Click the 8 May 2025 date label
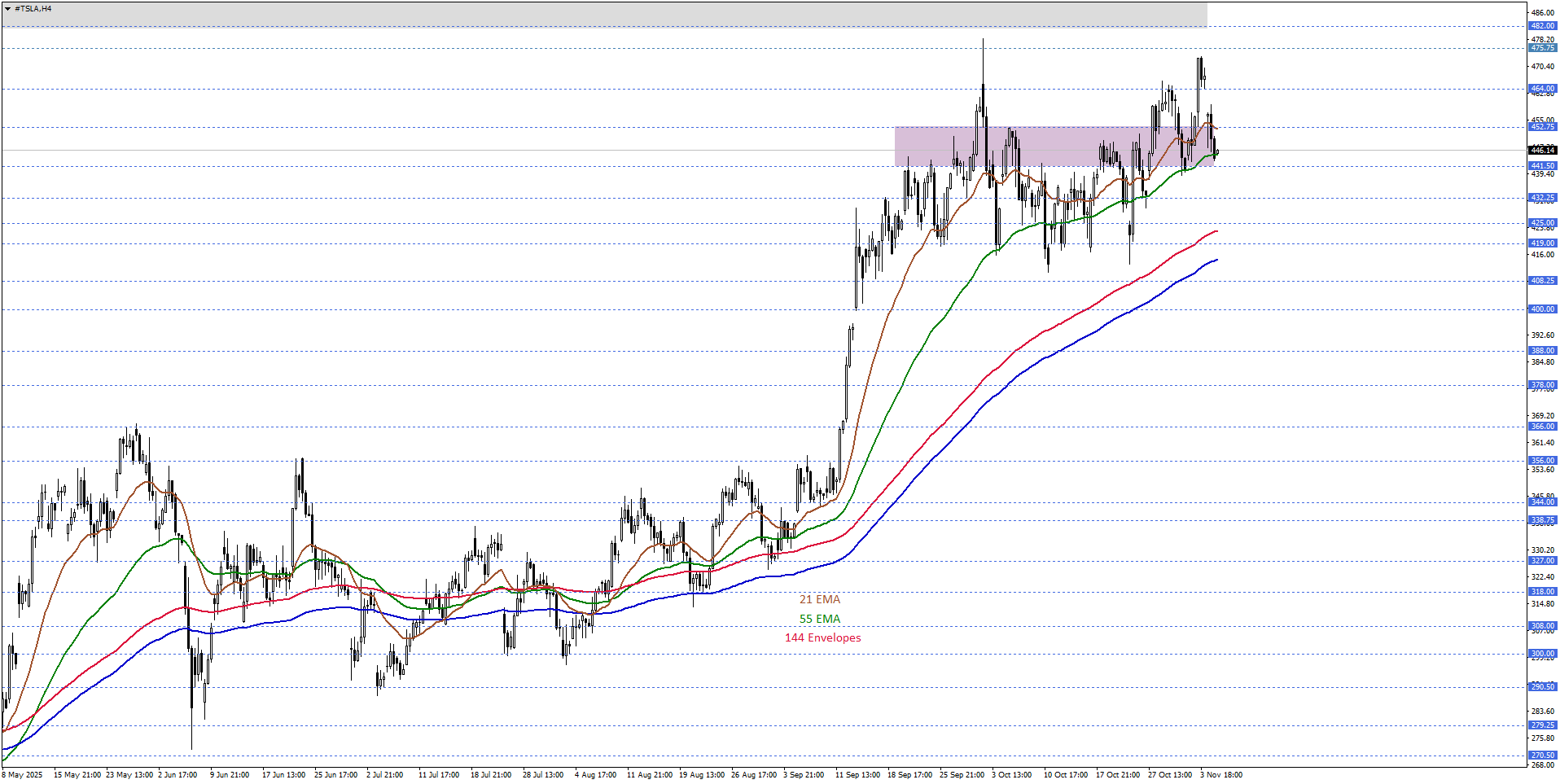 pos(23,775)
